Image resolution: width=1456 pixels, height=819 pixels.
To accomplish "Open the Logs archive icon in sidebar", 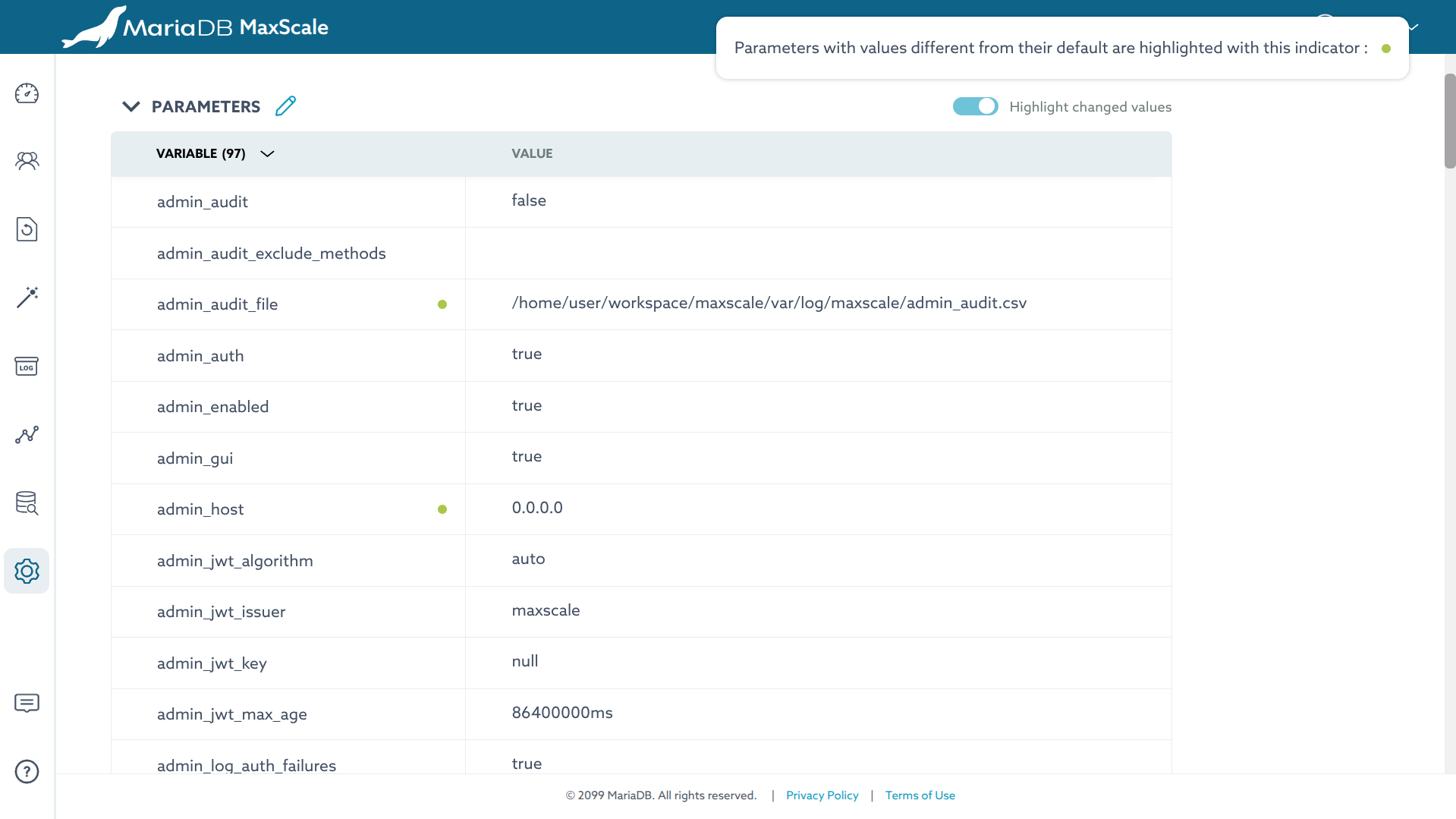I will coord(27,366).
